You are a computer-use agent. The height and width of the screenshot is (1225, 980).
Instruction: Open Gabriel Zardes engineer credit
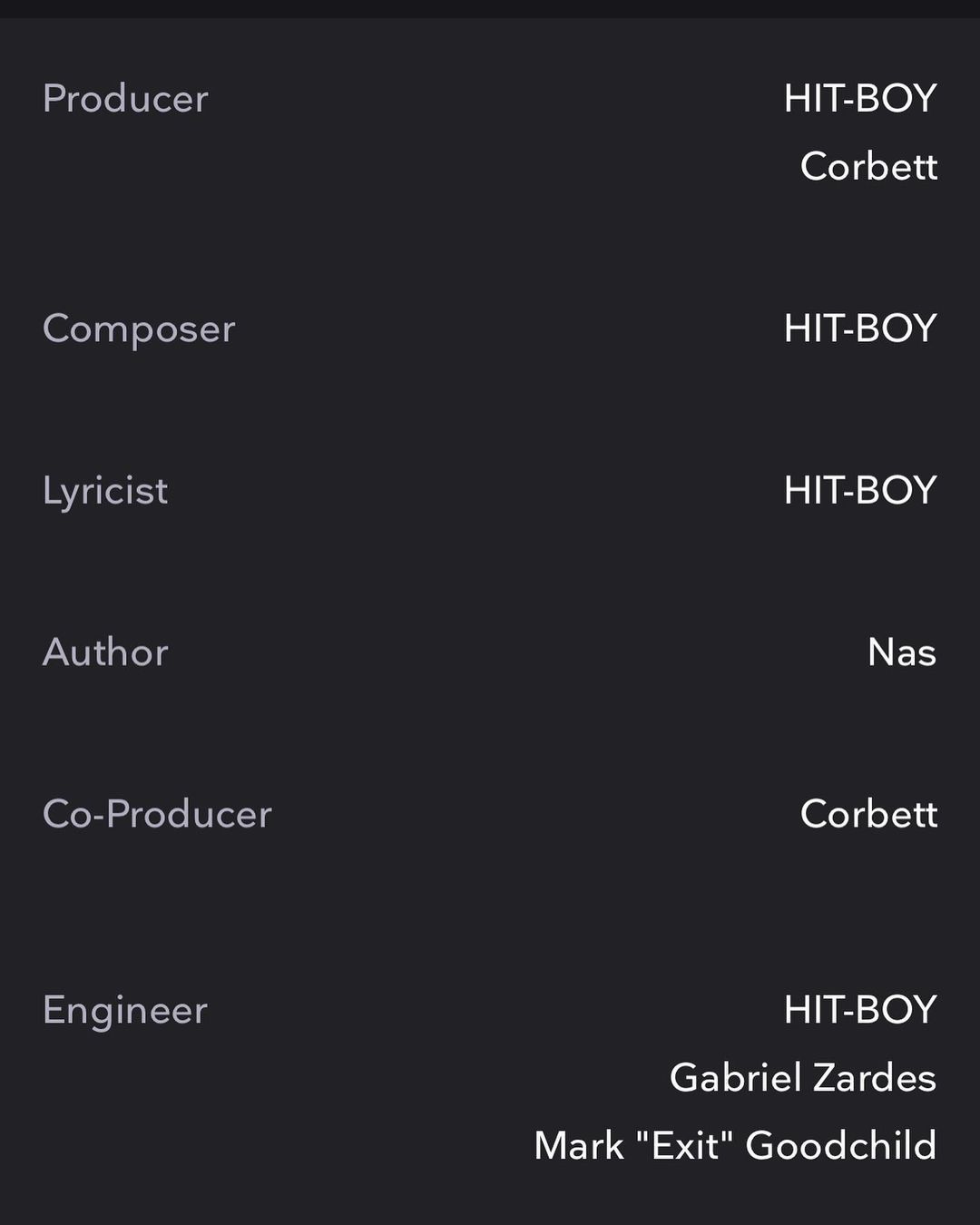802,1077
